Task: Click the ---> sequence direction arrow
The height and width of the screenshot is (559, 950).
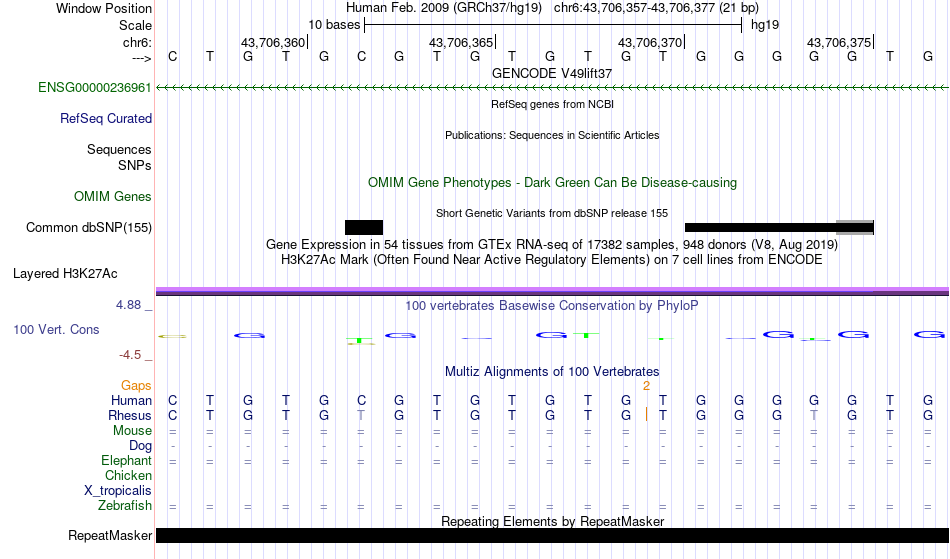Action: pyautogui.click(x=142, y=58)
